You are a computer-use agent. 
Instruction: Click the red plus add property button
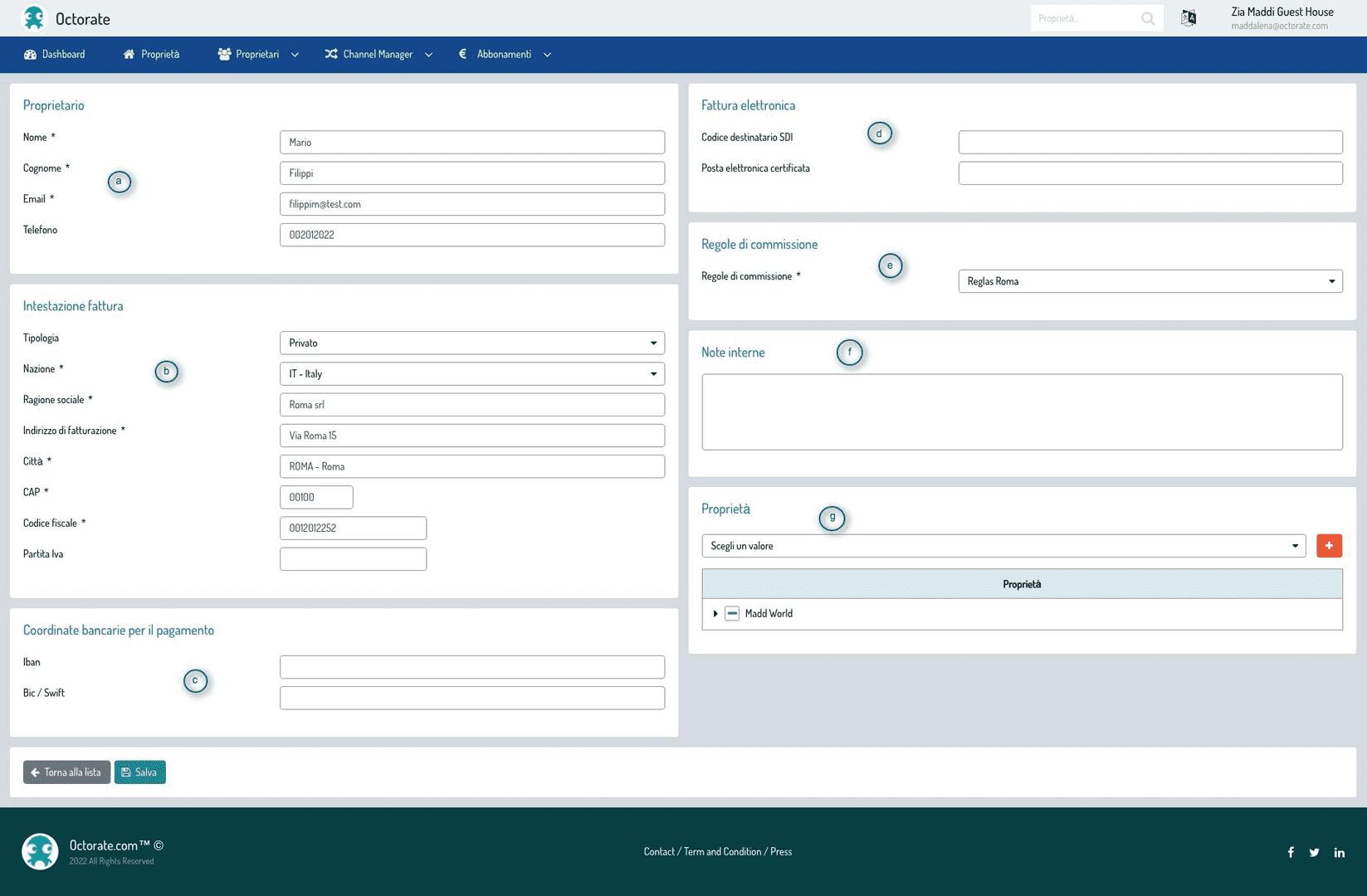[1328, 546]
